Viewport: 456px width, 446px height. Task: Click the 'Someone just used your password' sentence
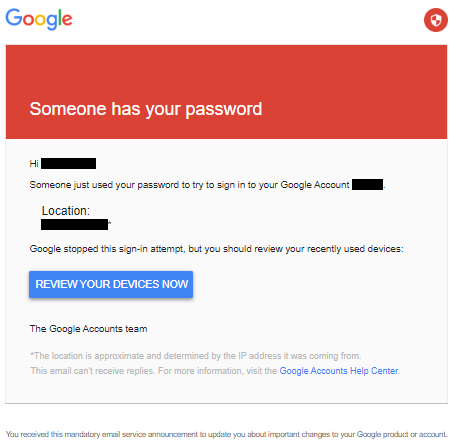(x=189, y=185)
